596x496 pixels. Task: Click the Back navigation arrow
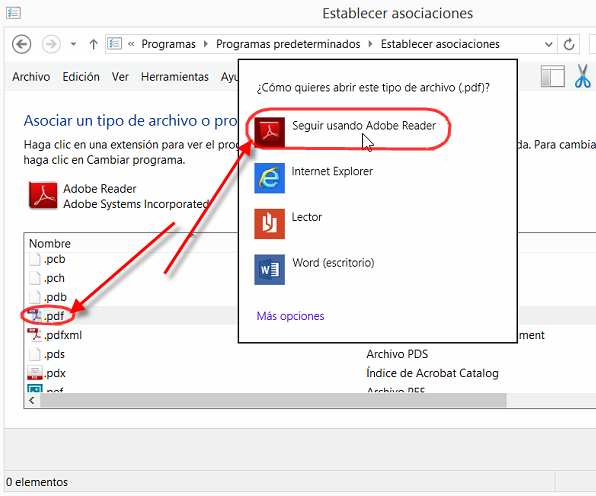[x=22, y=44]
